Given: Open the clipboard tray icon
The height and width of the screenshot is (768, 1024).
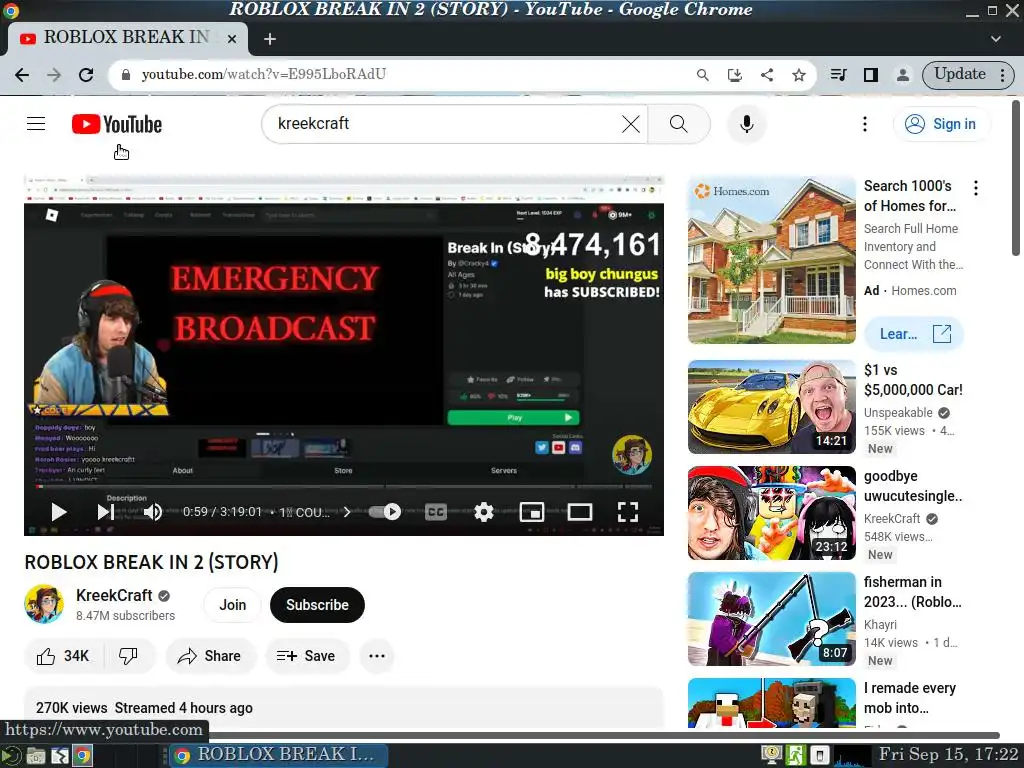Looking at the screenshot, I should point(820,756).
